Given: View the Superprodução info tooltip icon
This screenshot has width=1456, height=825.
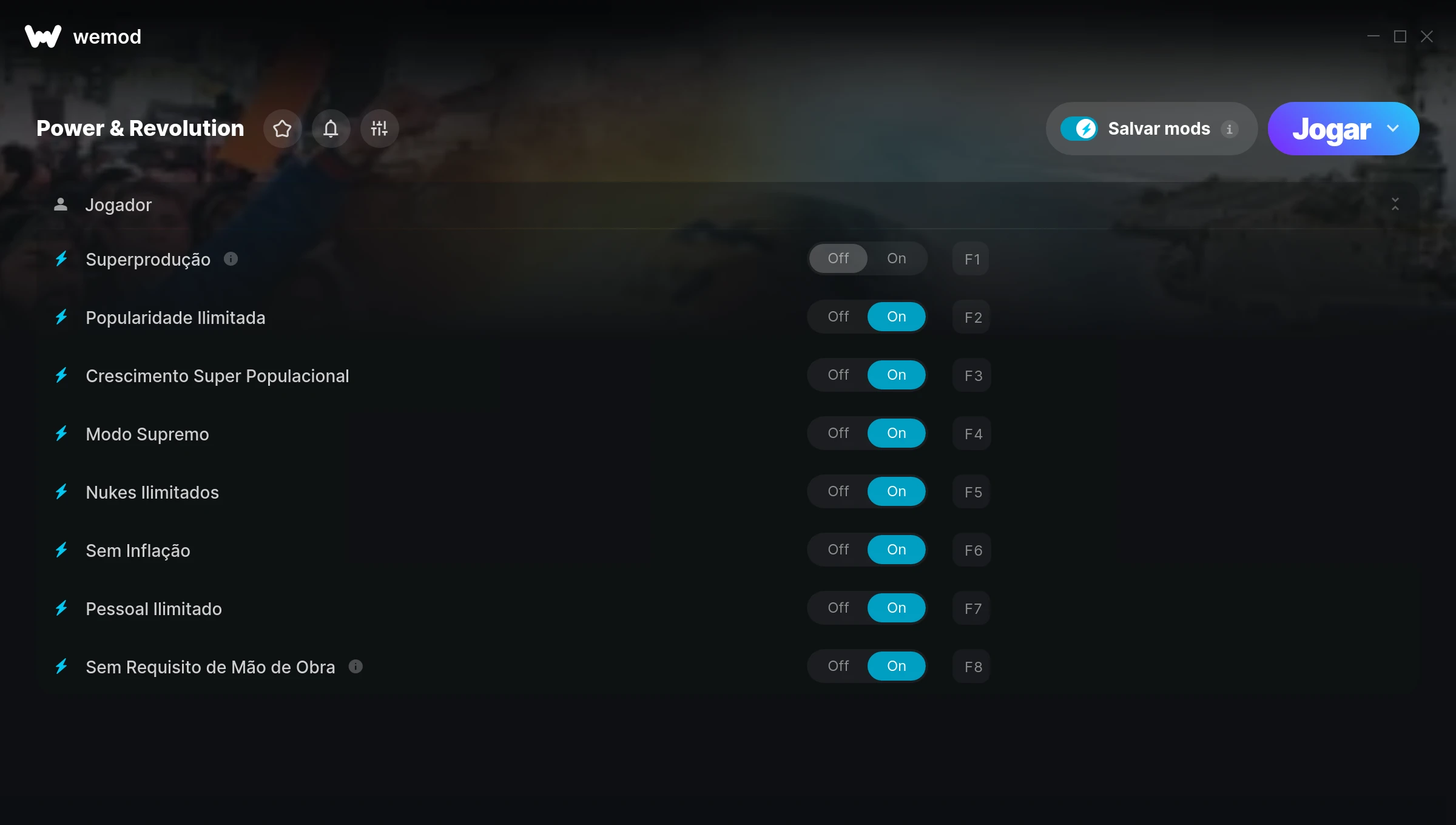Looking at the screenshot, I should (x=231, y=259).
